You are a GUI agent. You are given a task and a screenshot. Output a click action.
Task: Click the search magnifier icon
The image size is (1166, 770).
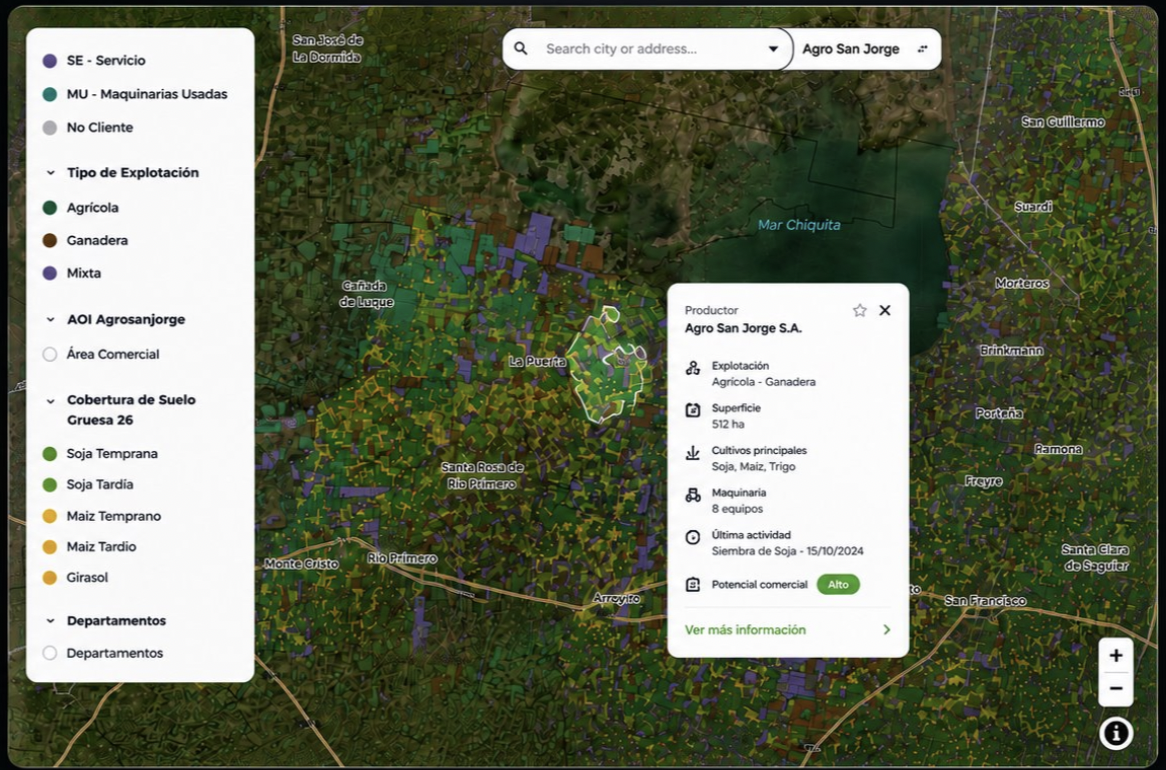point(521,48)
